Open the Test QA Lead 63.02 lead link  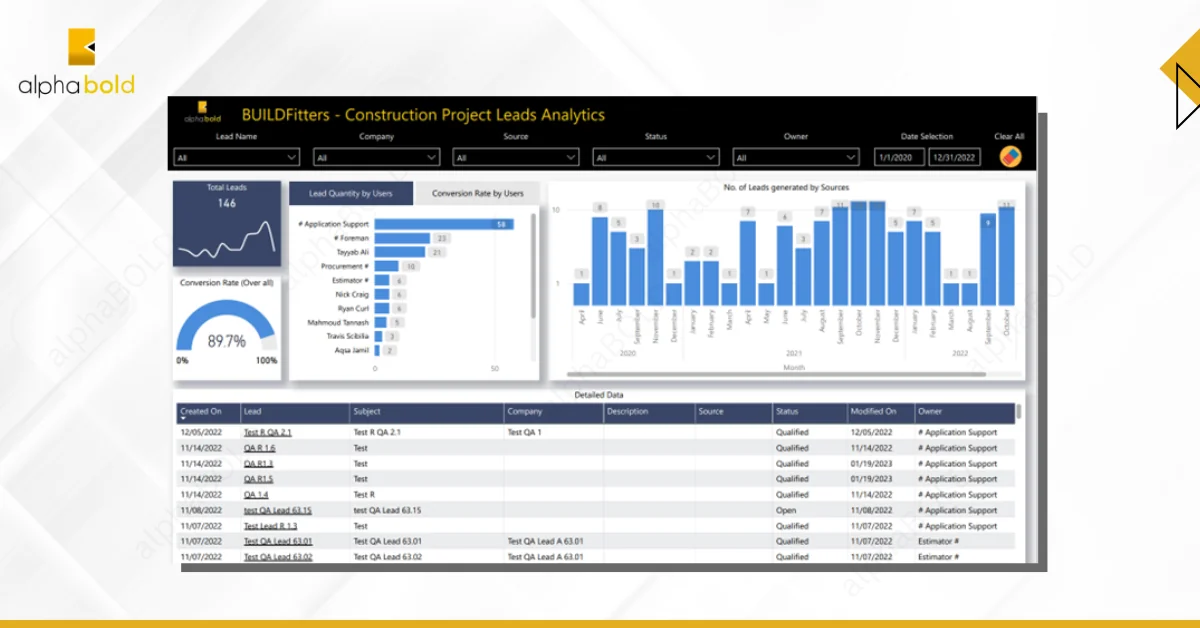point(279,557)
